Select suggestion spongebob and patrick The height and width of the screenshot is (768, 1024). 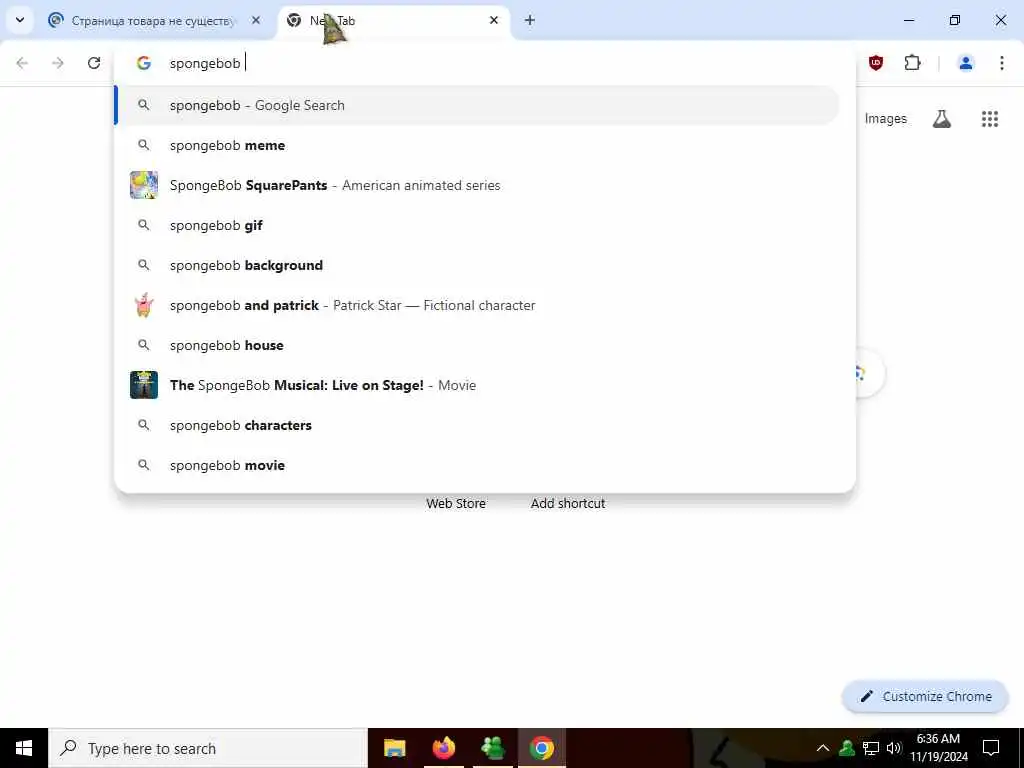(478, 305)
